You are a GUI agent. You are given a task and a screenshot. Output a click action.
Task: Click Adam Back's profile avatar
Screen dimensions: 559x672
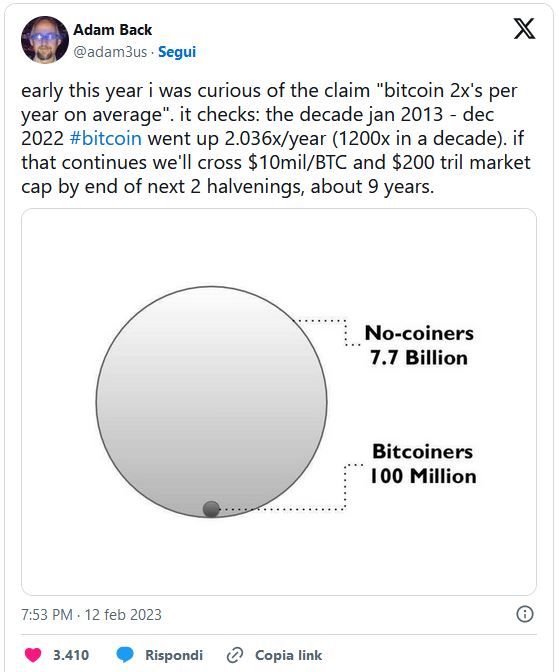[45, 39]
